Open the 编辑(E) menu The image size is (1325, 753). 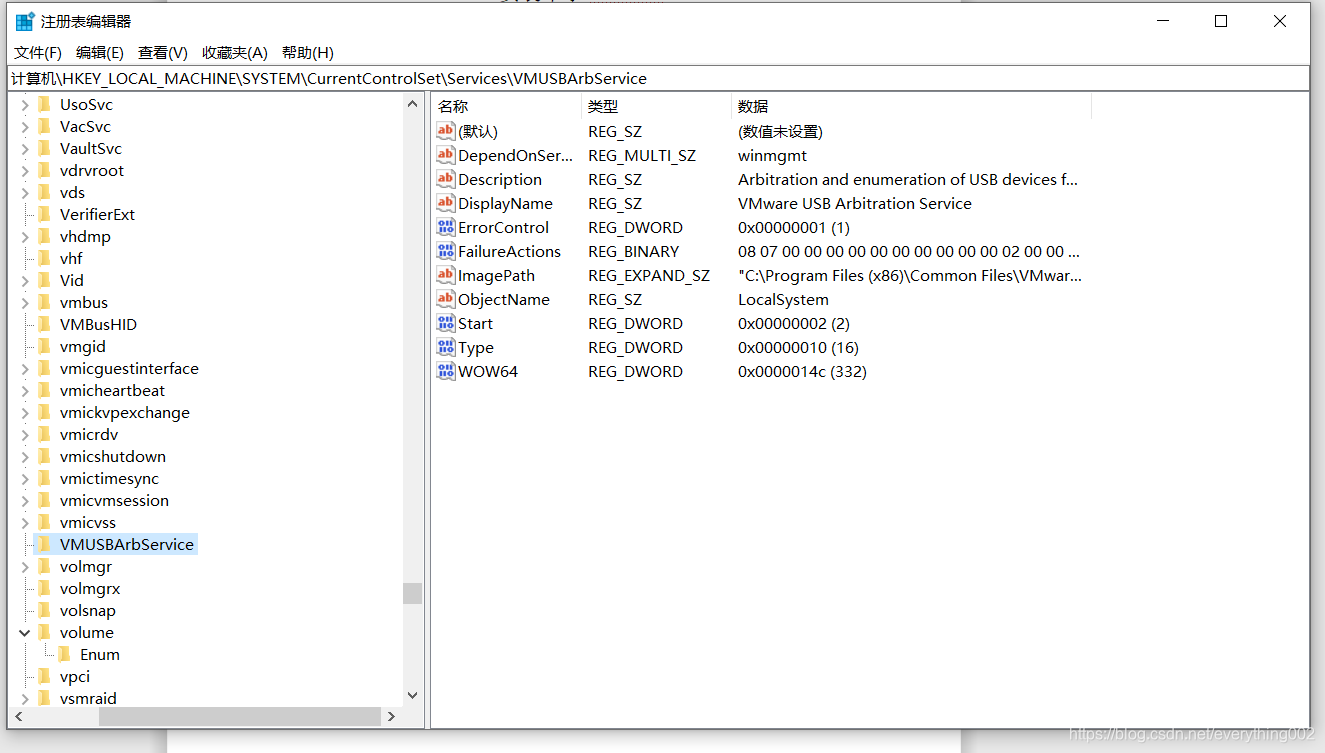(x=100, y=53)
